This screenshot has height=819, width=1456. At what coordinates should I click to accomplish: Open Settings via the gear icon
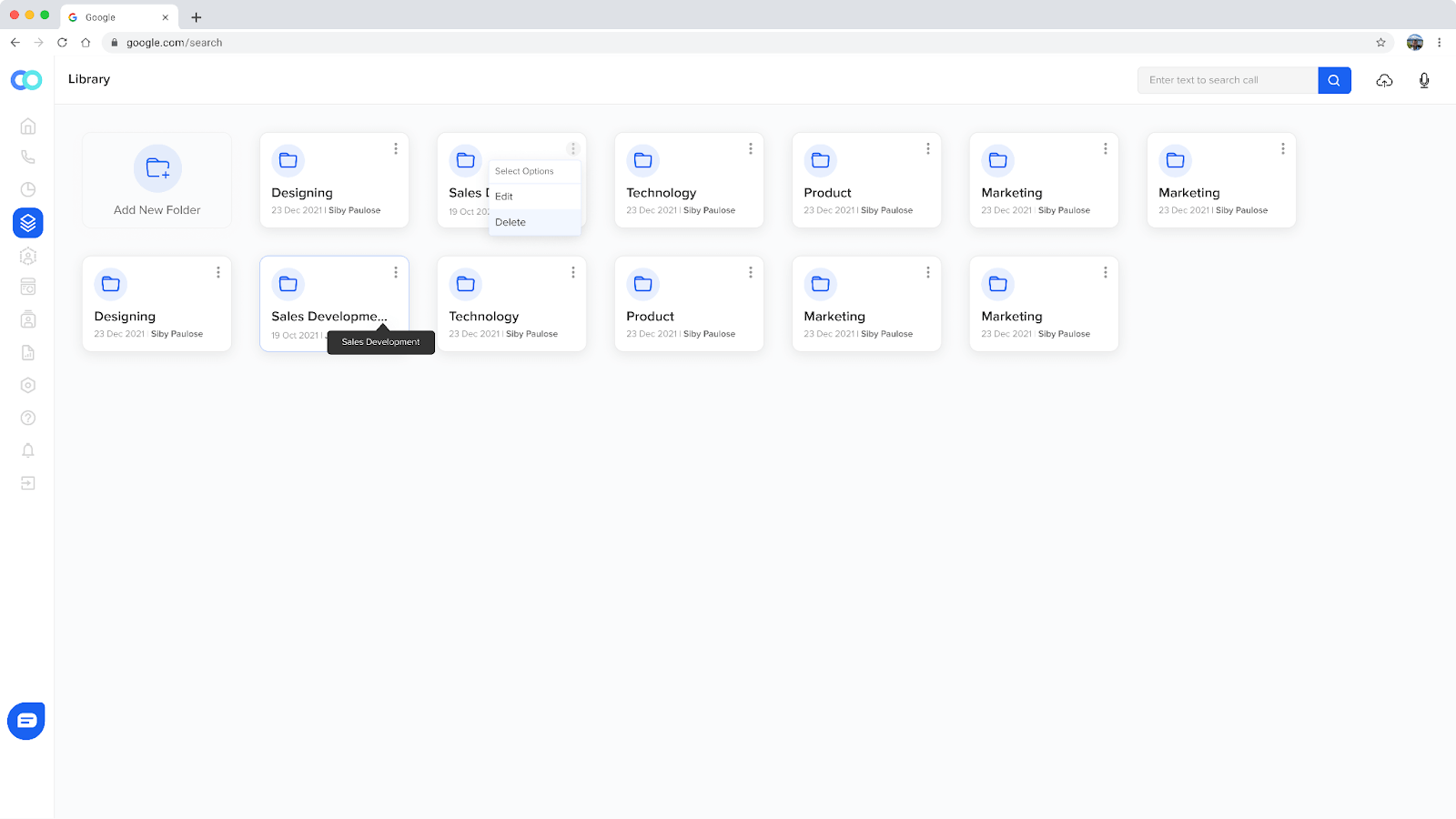(27, 385)
